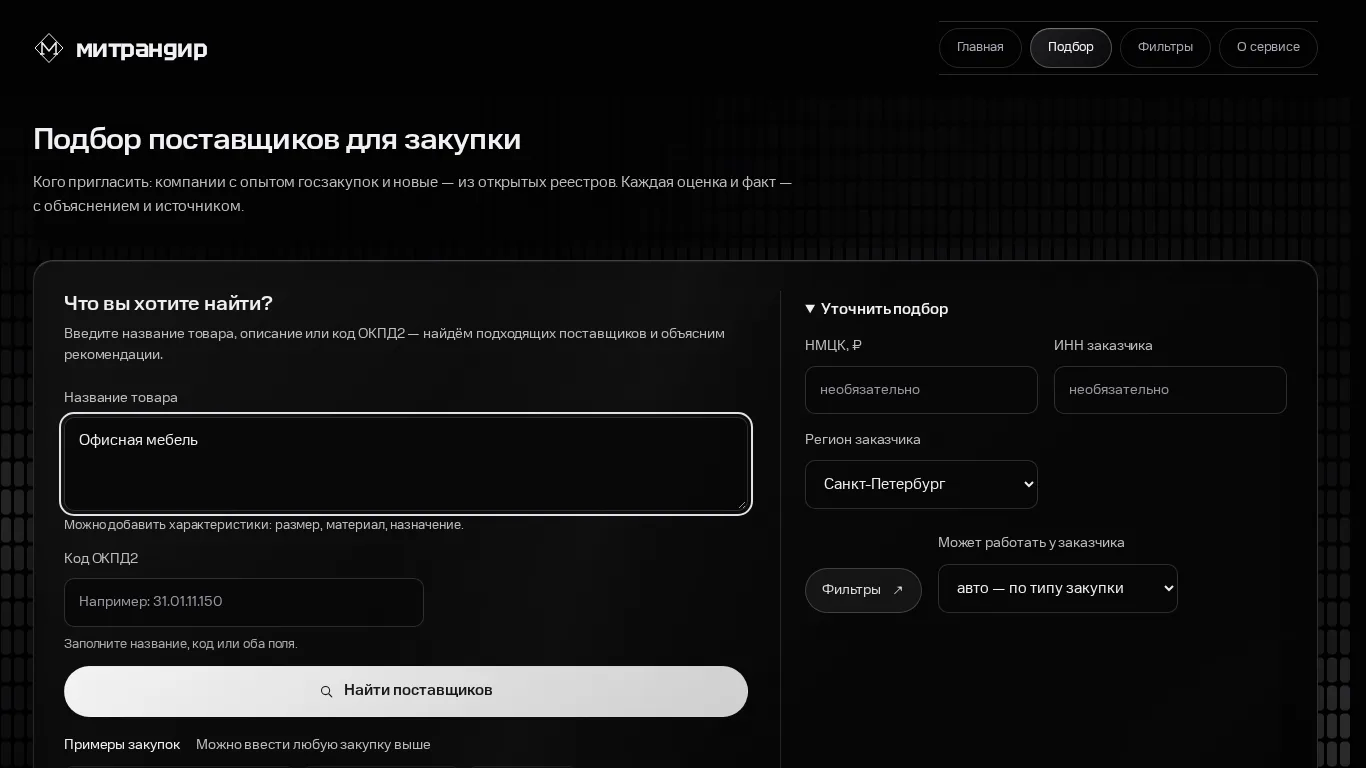The width and height of the screenshot is (1366, 768).
Task: Click the Заполните название, код или оба поля hint
Action: click(x=181, y=644)
